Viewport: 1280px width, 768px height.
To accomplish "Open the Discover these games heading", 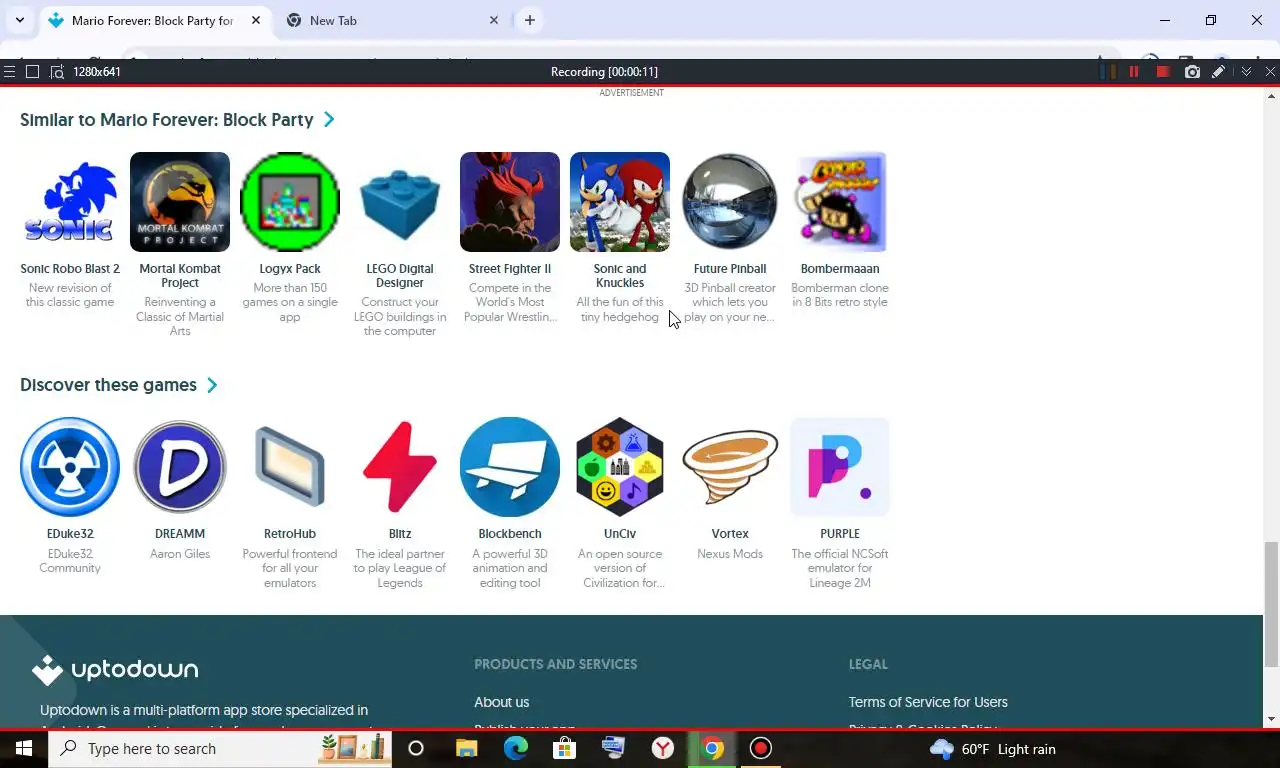I will click(108, 385).
